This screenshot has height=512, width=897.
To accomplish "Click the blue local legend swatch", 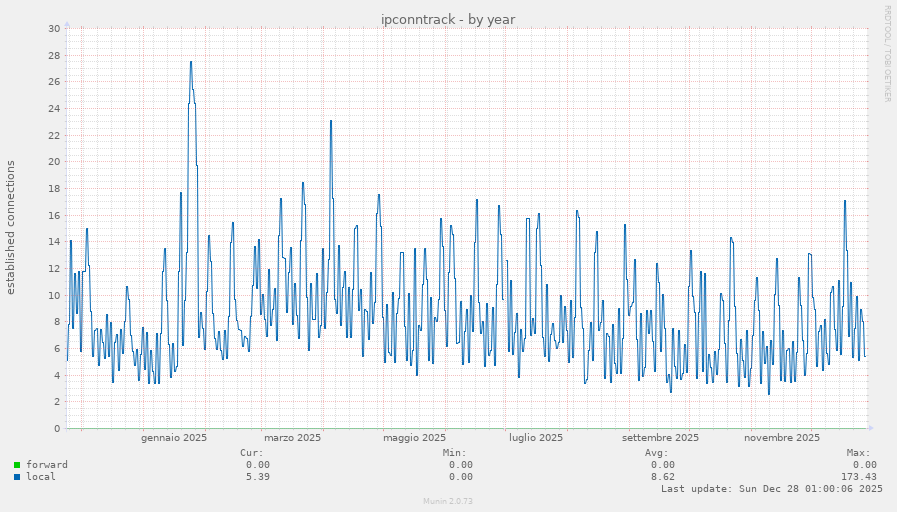I will pyautogui.click(x=17, y=477).
